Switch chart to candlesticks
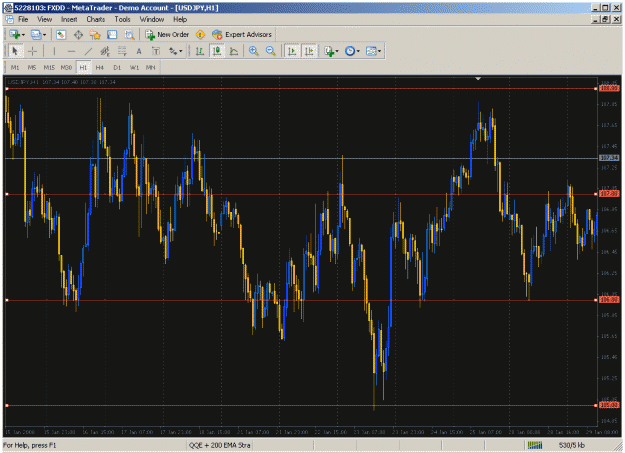Screen dimensions: 625x453 point(217,51)
